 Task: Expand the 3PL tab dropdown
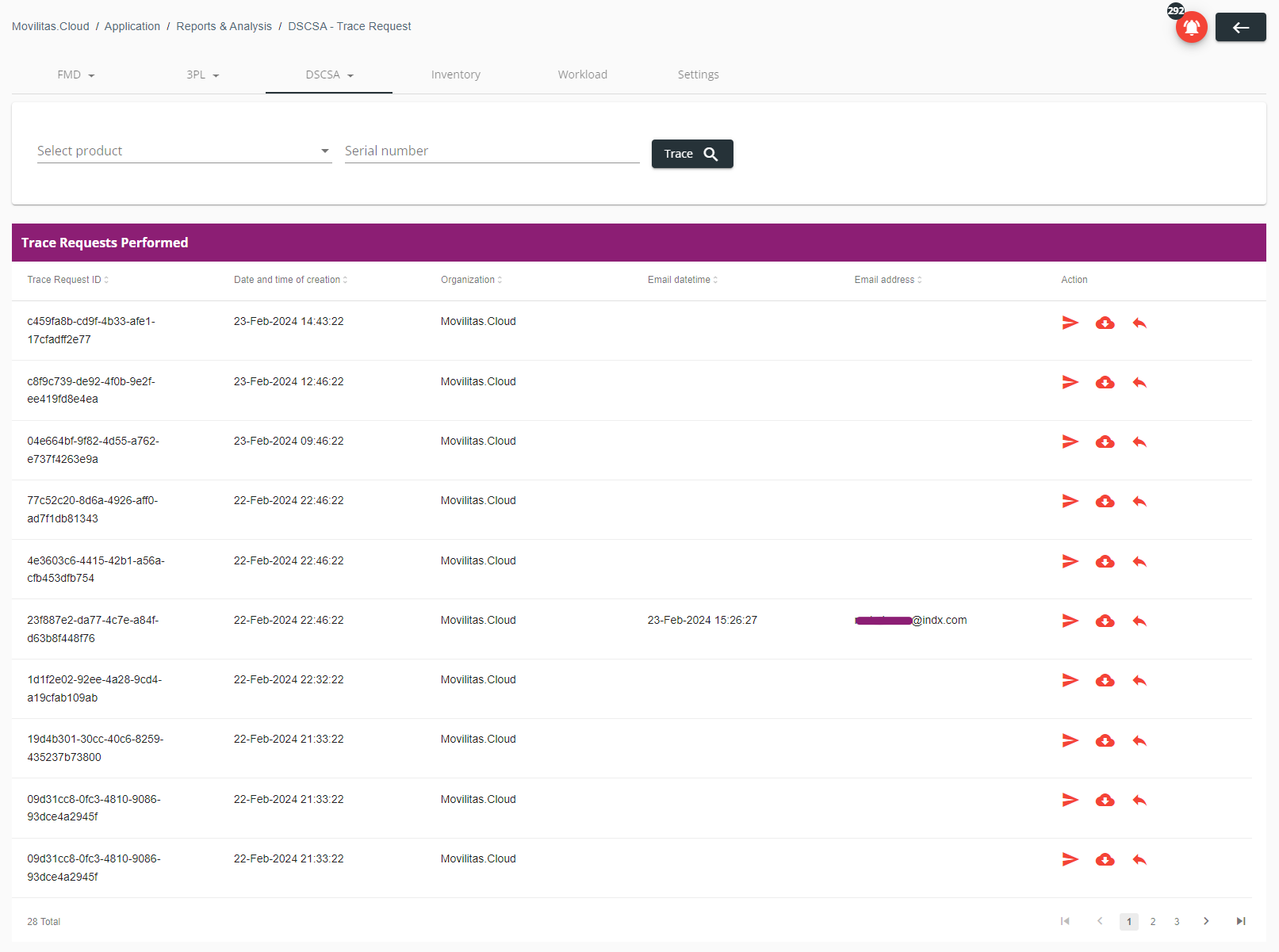[x=202, y=75]
